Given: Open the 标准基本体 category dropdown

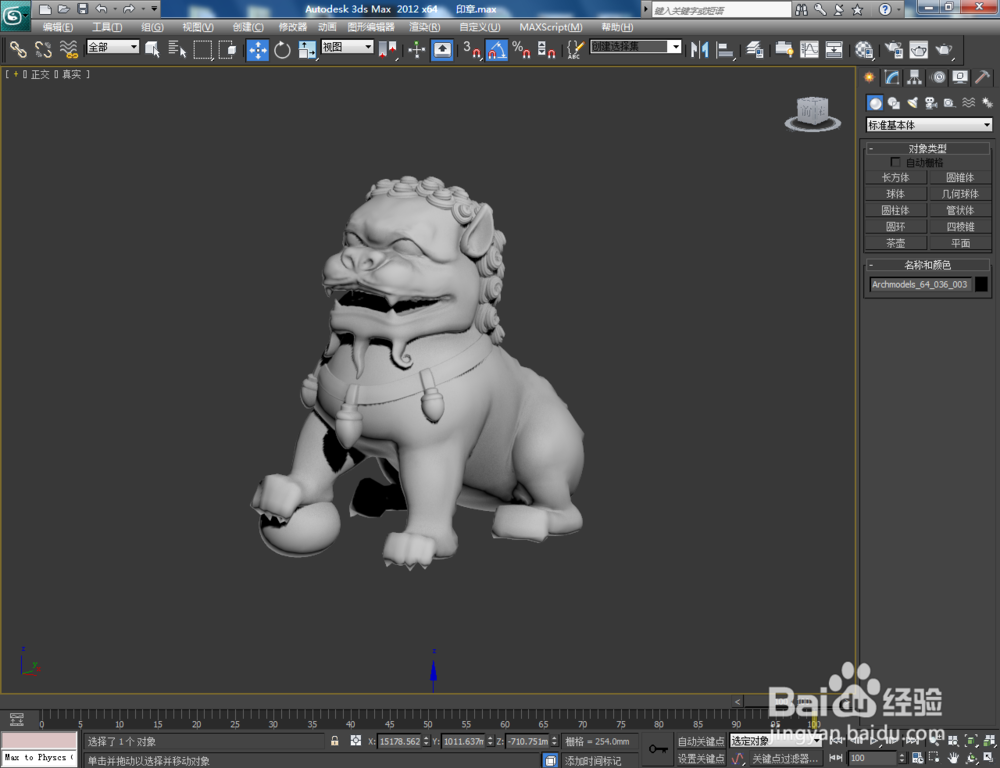Looking at the screenshot, I should pyautogui.click(x=929, y=125).
